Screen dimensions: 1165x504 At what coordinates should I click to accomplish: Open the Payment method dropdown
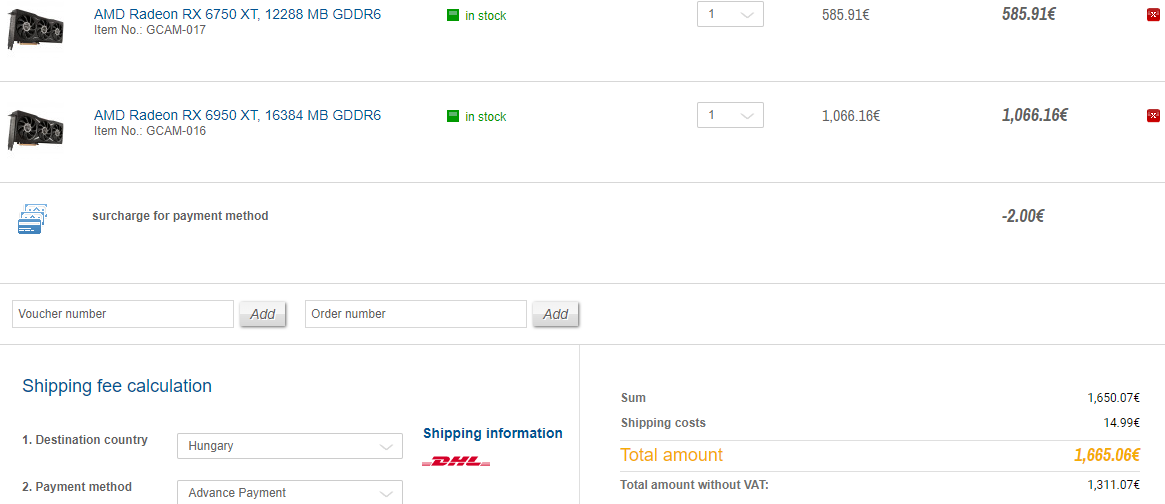[x=290, y=492]
